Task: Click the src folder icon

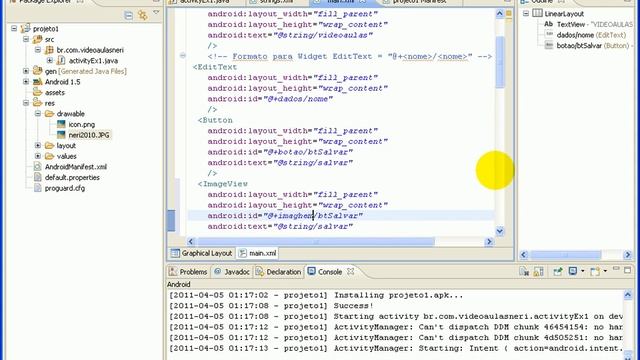Action: point(38,39)
